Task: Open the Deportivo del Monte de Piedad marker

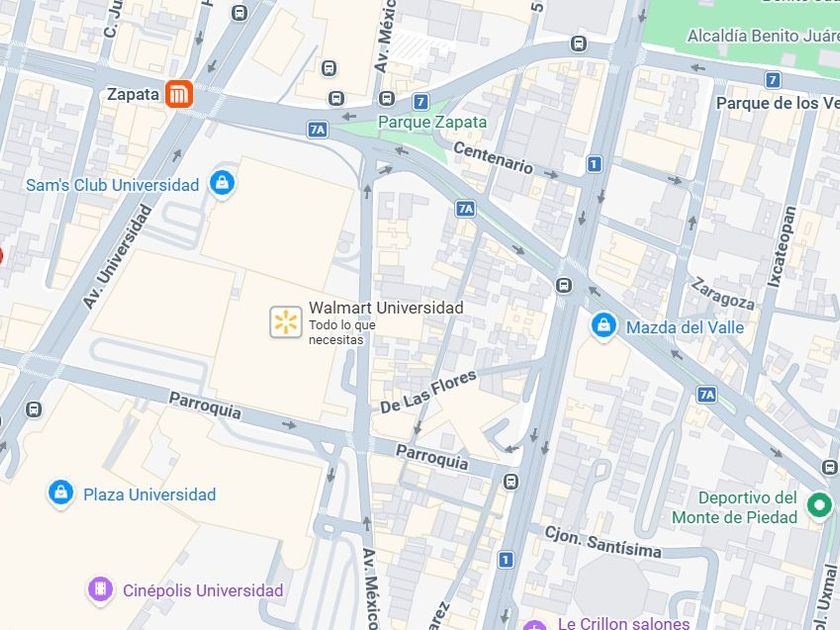Action: [x=819, y=505]
